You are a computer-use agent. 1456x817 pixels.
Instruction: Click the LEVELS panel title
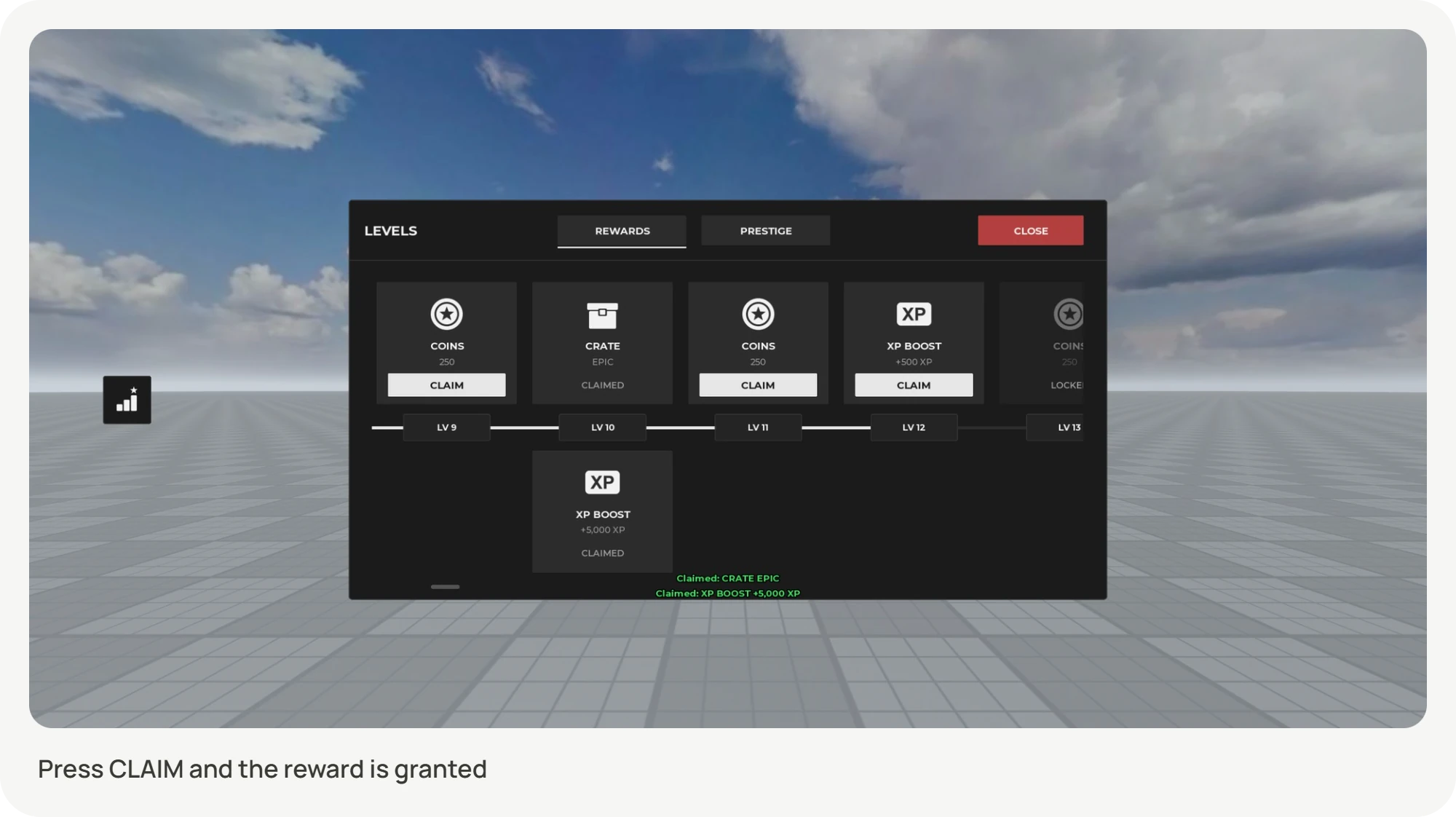click(391, 231)
